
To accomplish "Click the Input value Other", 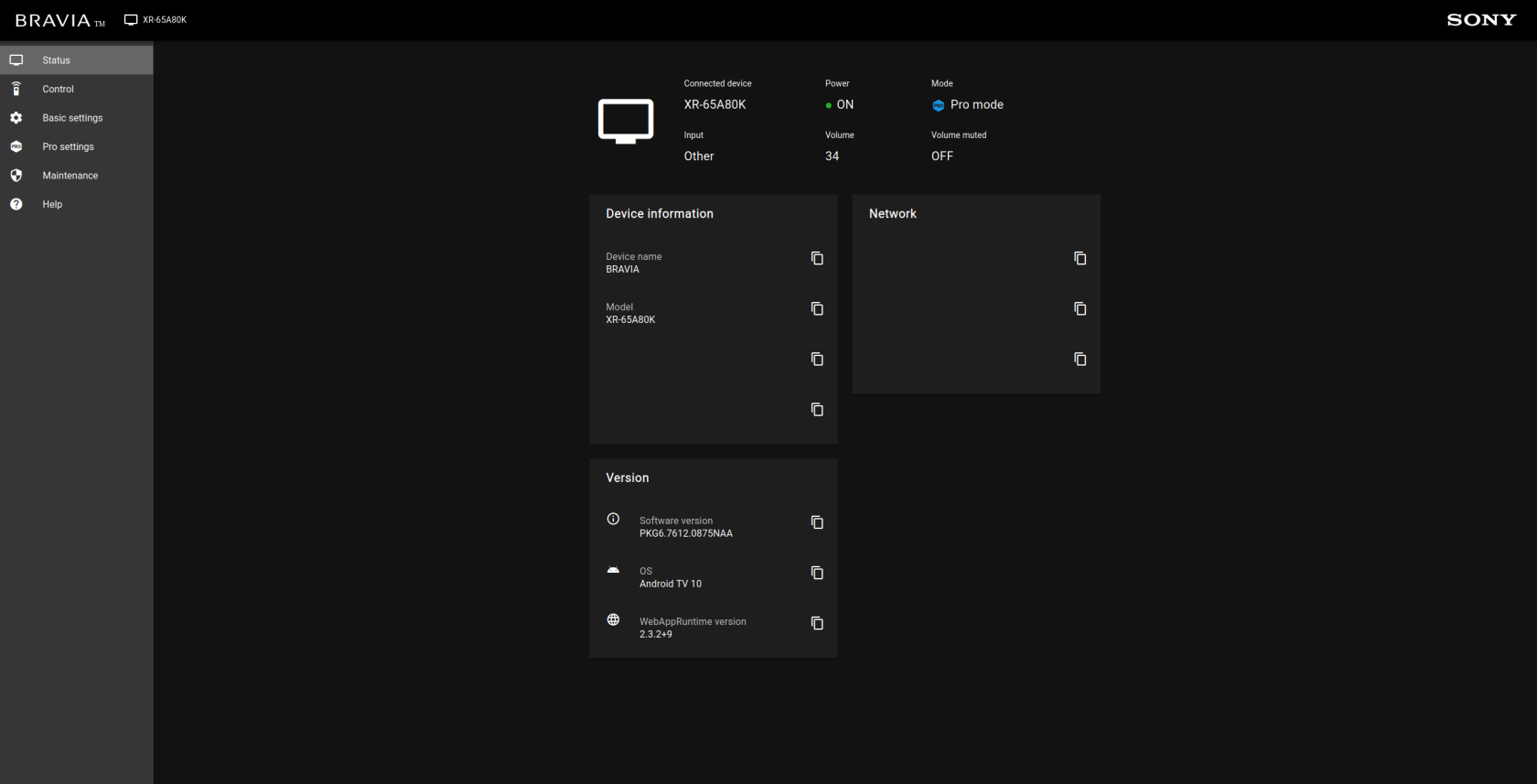I will click(699, 156).
